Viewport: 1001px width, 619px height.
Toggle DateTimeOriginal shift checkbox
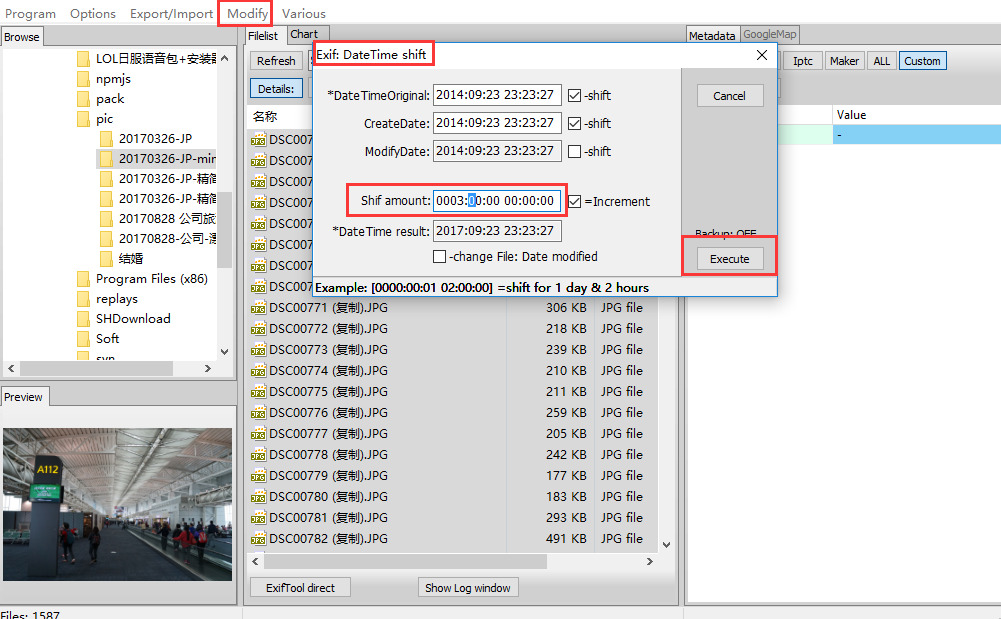point(575,96)
